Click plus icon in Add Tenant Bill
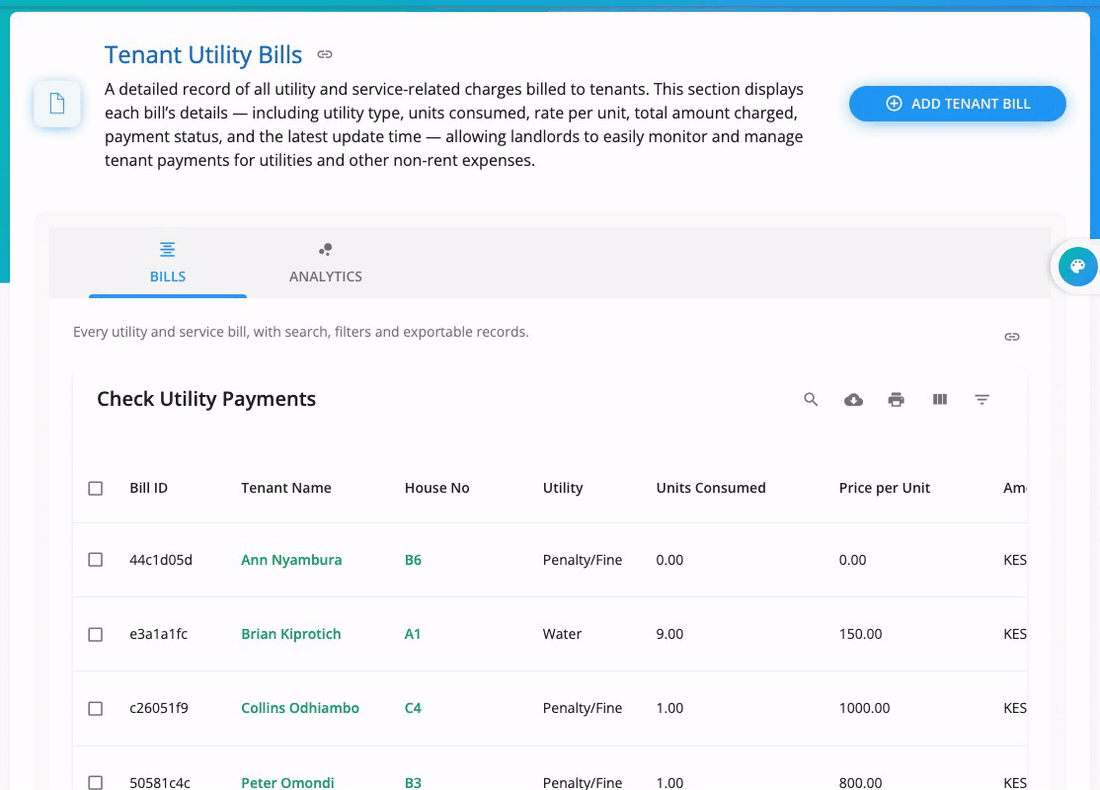Screen dimensions: 1100x790 pyautogui.click(x=894, y=103)
